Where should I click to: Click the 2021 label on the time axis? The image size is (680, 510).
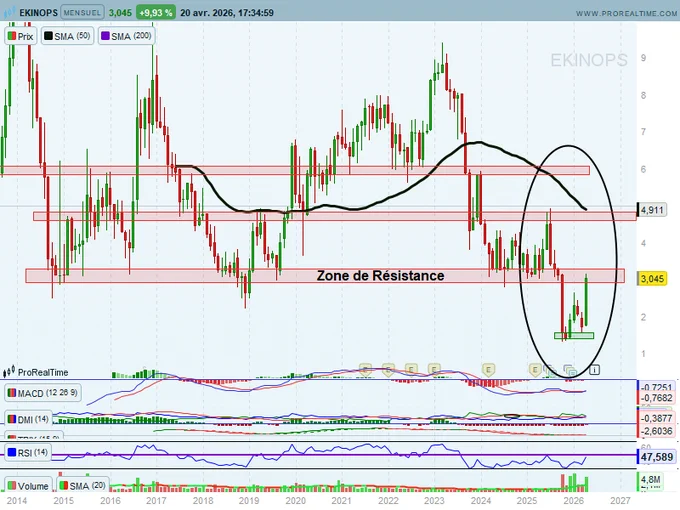(x=341, y=500)
